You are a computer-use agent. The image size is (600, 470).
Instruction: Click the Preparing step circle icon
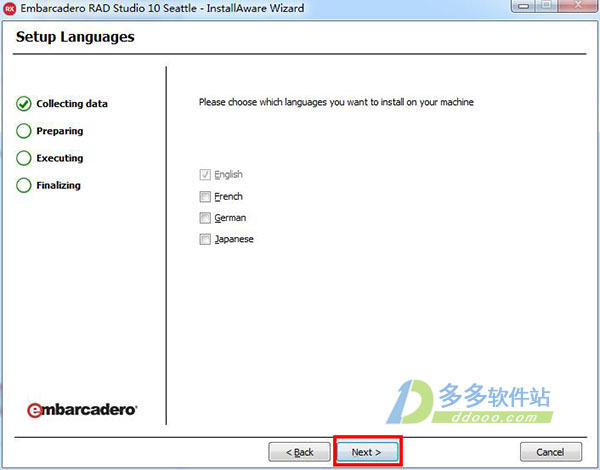(24, 131)
